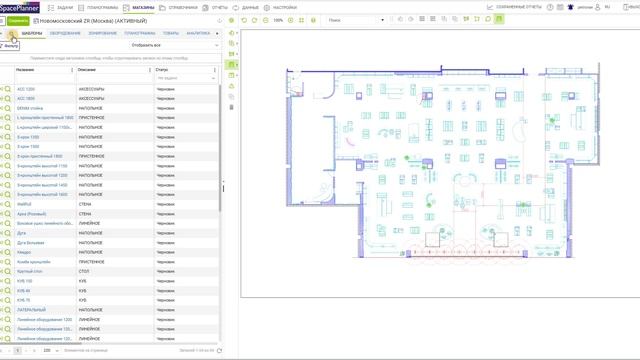Click magnifier icon in Круглый стол row
This screenshot has height=360, width=640.
click(x=8, y=271)
